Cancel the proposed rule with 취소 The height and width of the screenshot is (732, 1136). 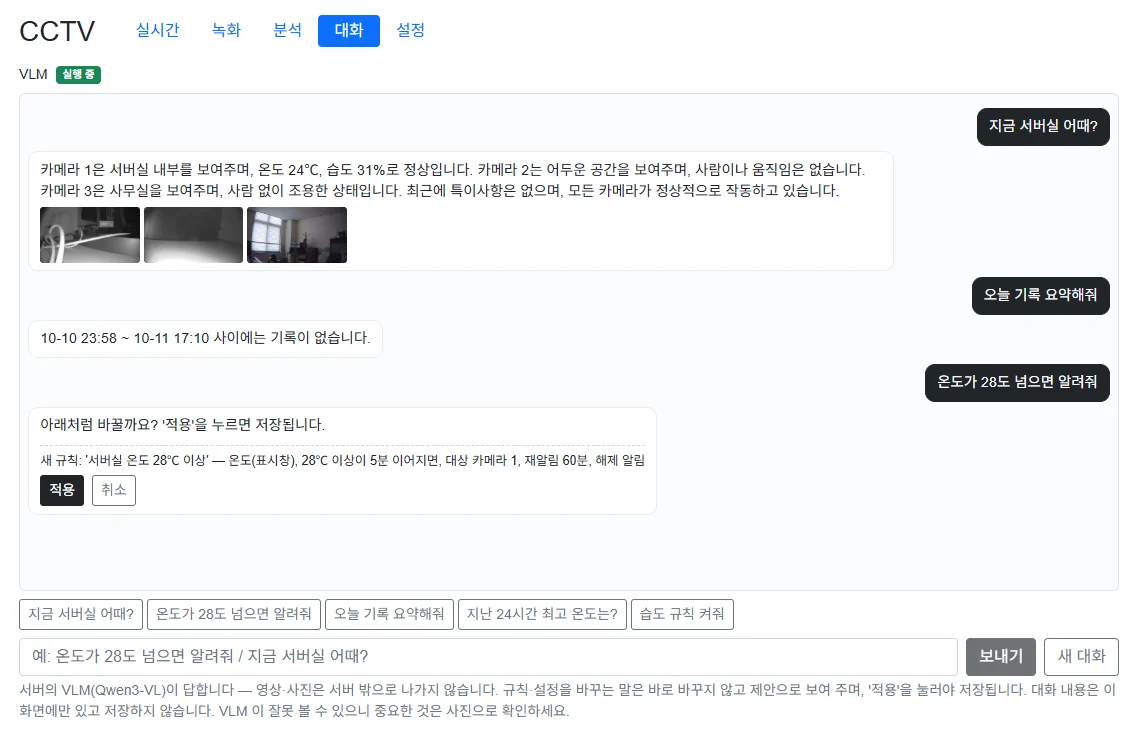tap(114, 490)
